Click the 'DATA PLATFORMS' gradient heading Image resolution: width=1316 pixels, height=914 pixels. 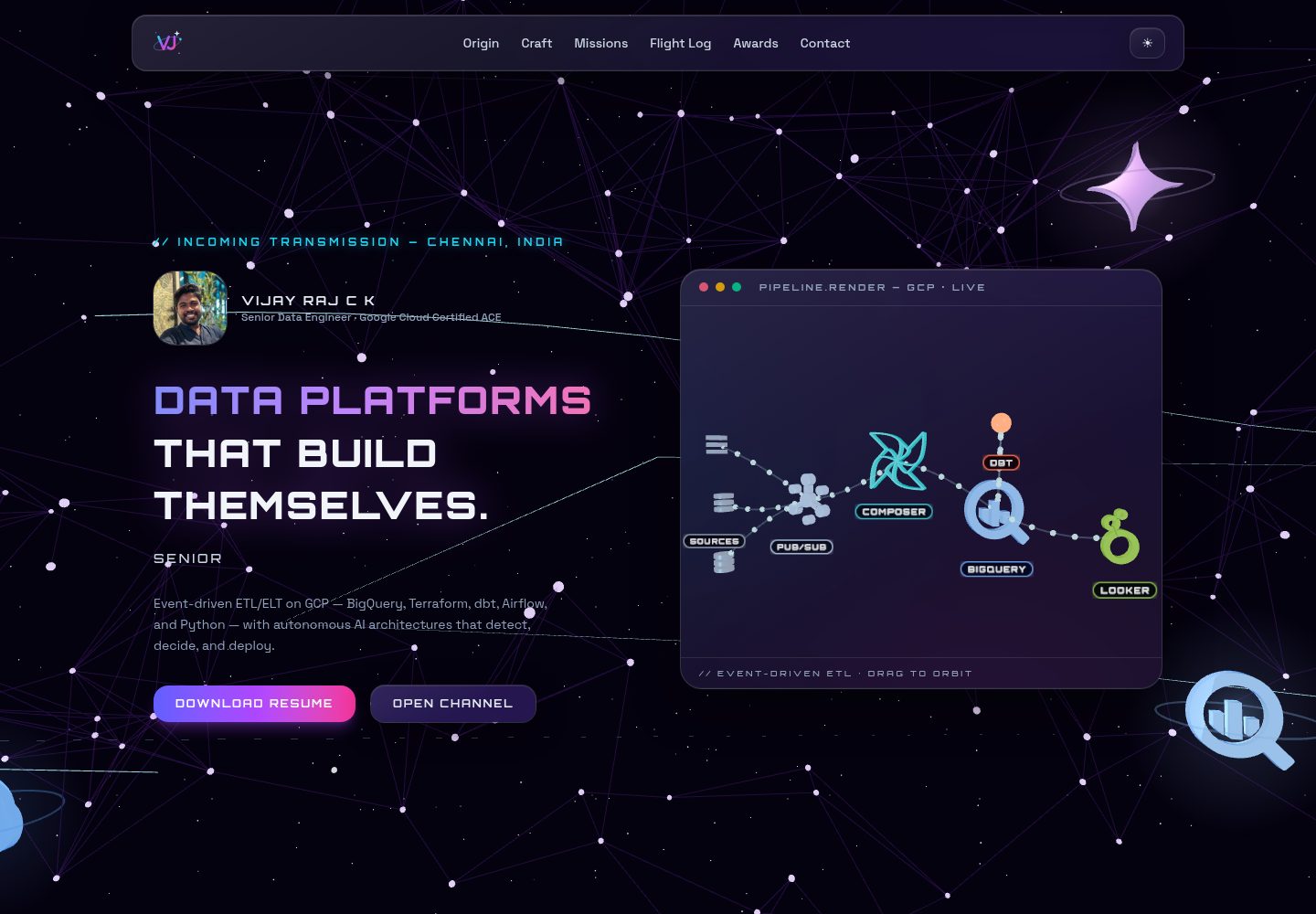pos(373,400)
